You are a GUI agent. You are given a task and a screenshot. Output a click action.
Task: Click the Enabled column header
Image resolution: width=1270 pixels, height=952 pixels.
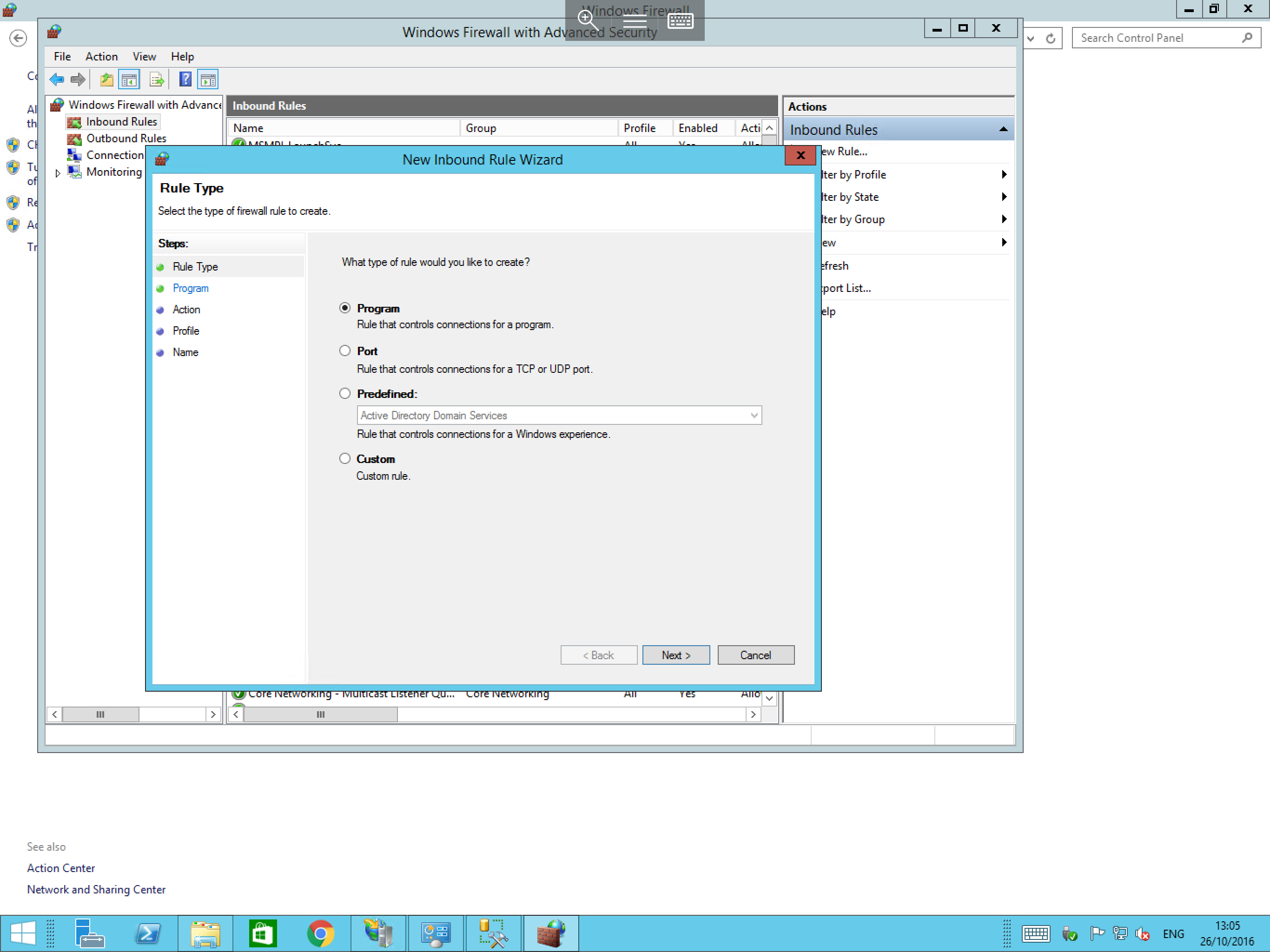click(x=704, y=127)
